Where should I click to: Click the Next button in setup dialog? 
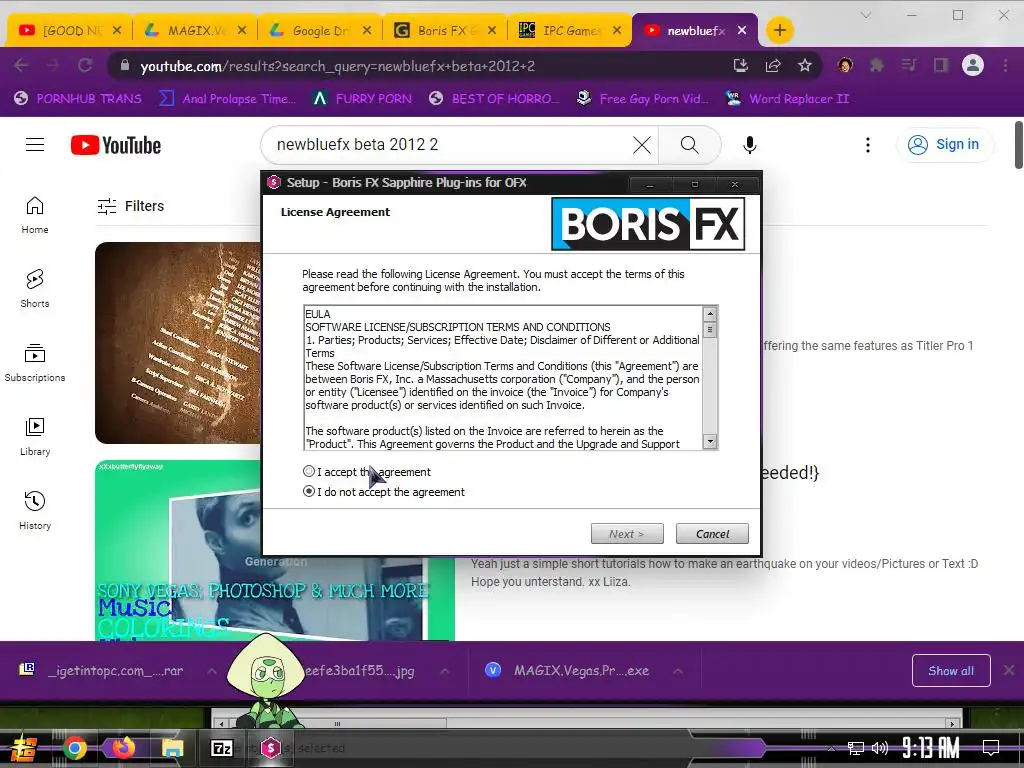point(627,534)
